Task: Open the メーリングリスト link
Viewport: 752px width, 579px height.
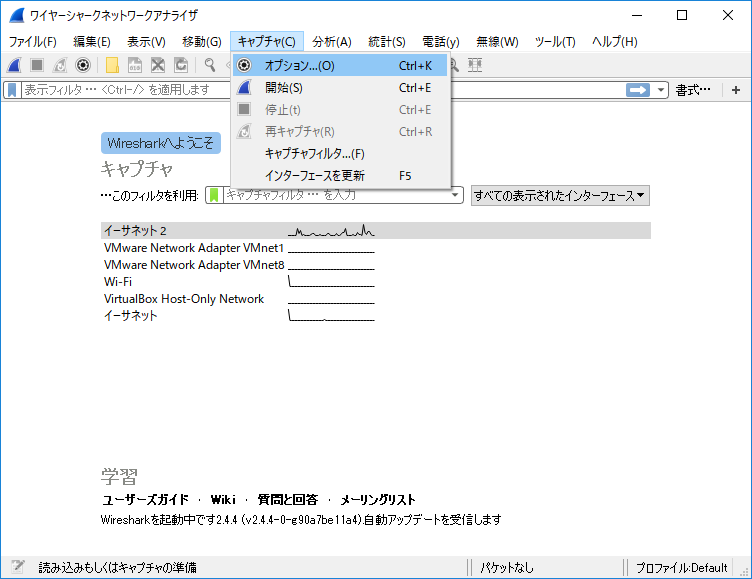Action: (378, 499)
